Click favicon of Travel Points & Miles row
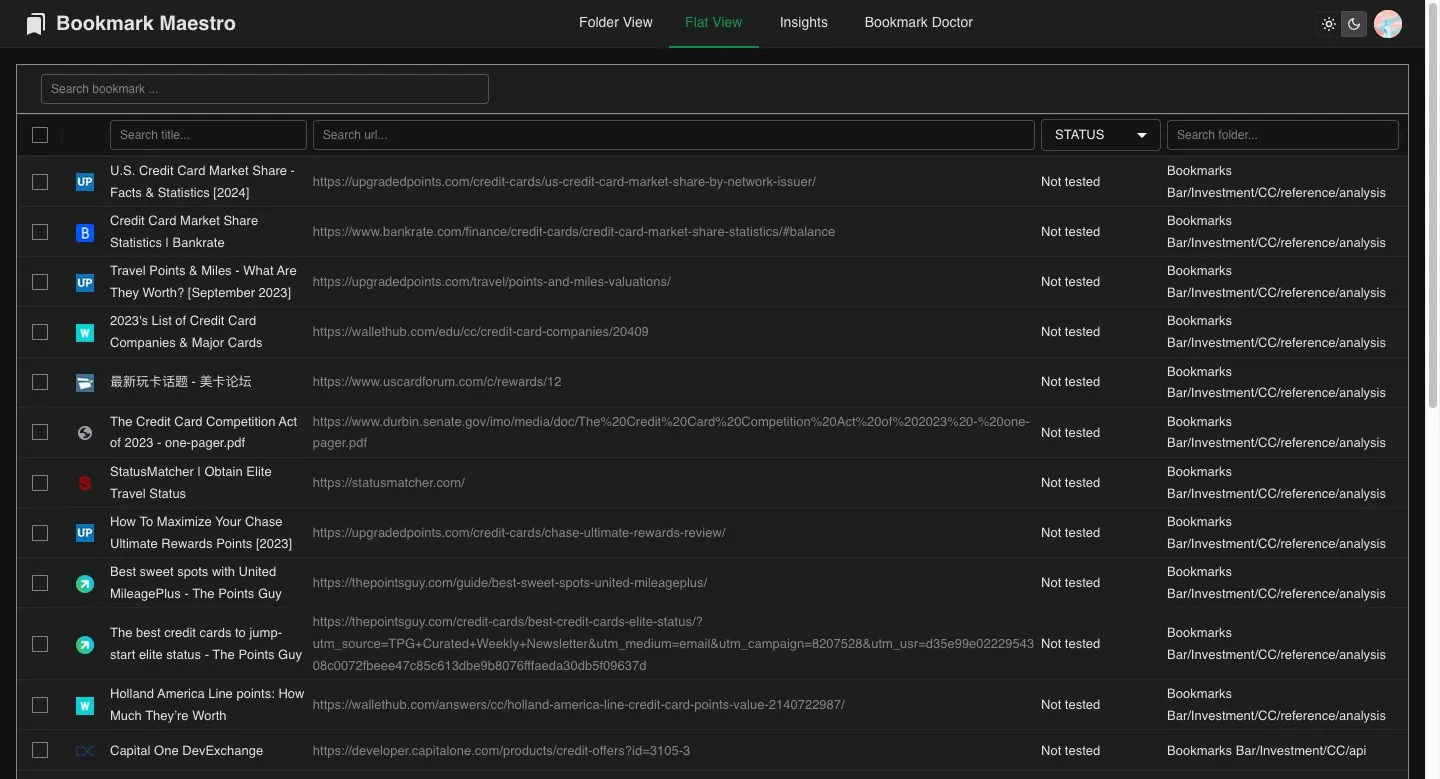 [x=85, y=282]
